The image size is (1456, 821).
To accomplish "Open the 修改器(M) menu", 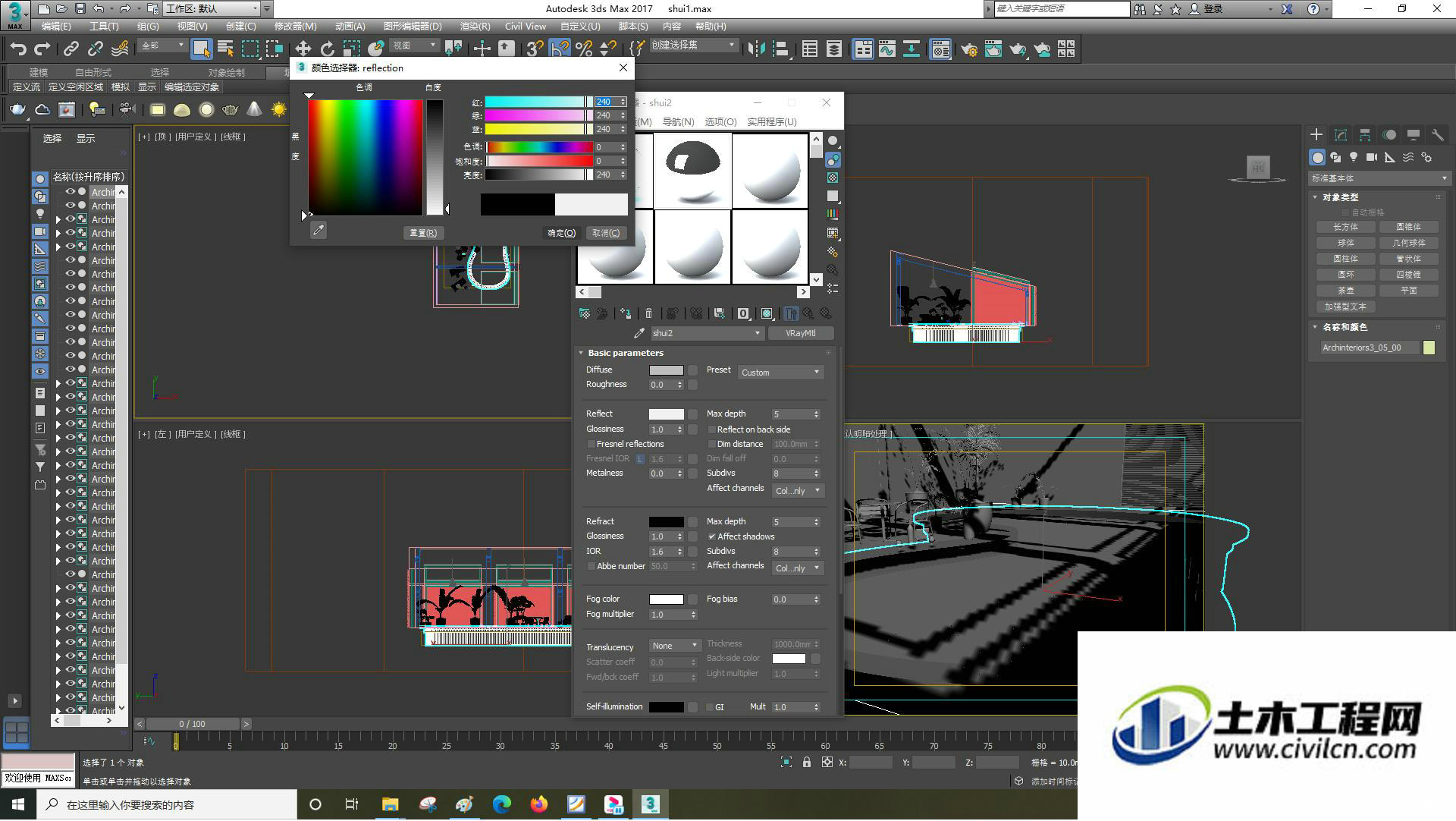I will pyautogui.click(x=295, y=26).
